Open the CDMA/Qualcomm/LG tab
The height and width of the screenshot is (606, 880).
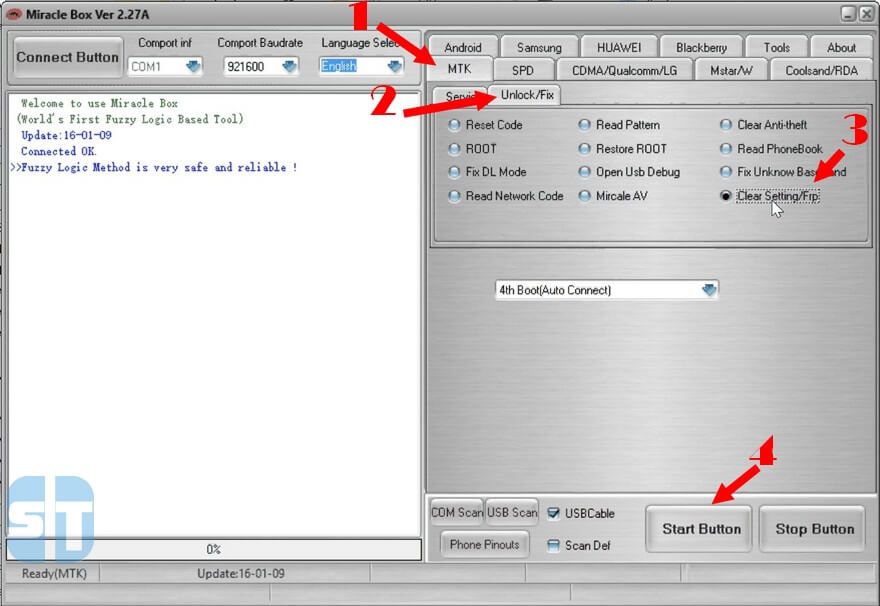624,70
